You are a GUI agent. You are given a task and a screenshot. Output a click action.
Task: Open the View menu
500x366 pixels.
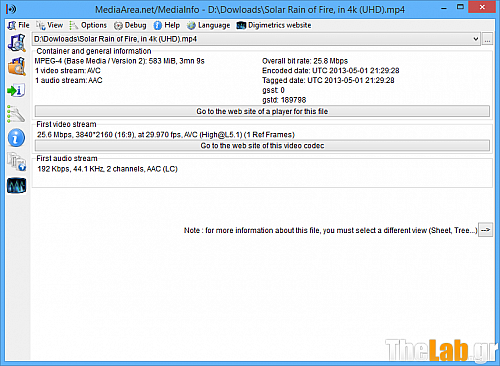pyautogui.click(x=50, y=25)
